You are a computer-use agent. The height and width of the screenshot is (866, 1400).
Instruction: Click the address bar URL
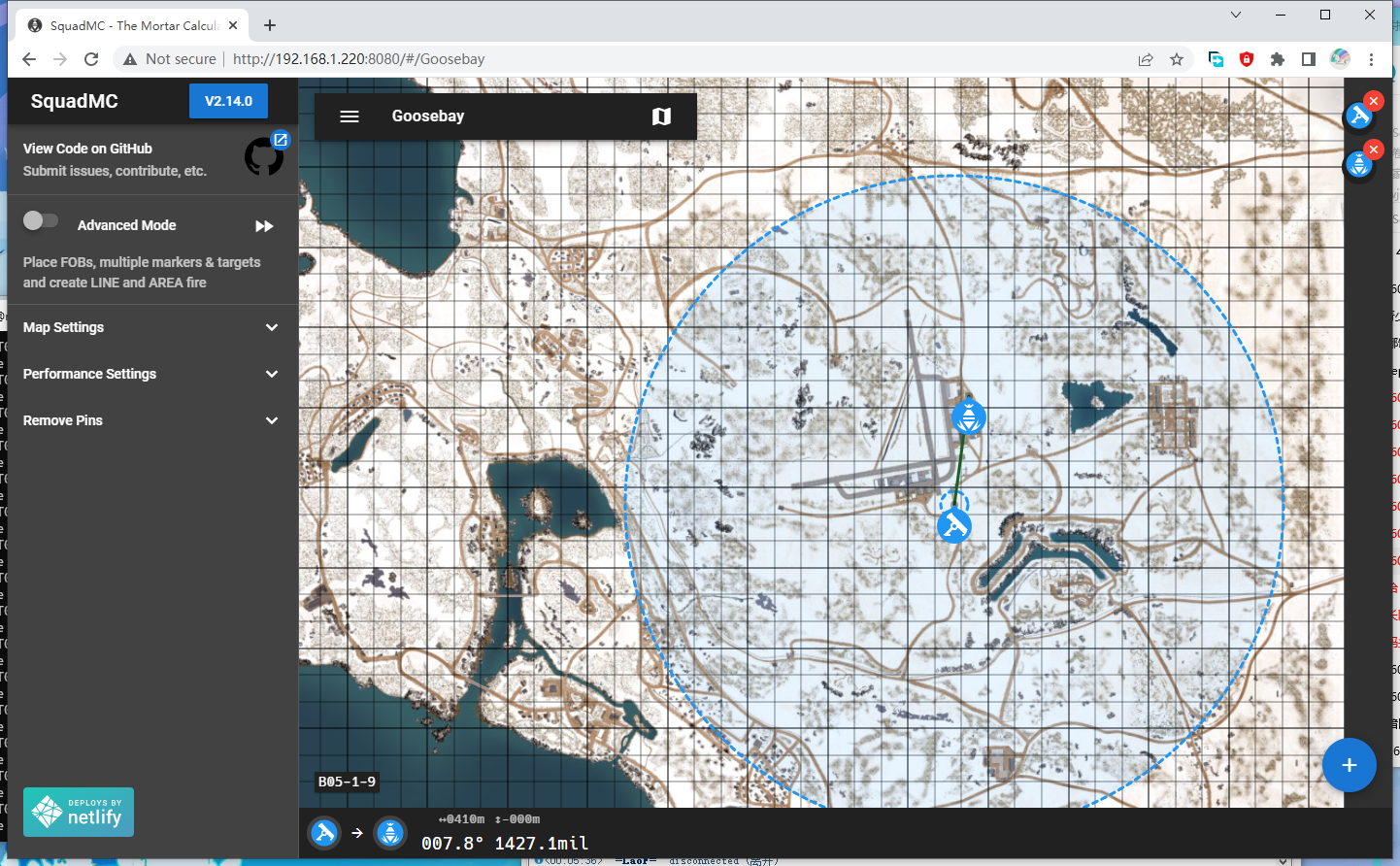(x=359, y=59)
